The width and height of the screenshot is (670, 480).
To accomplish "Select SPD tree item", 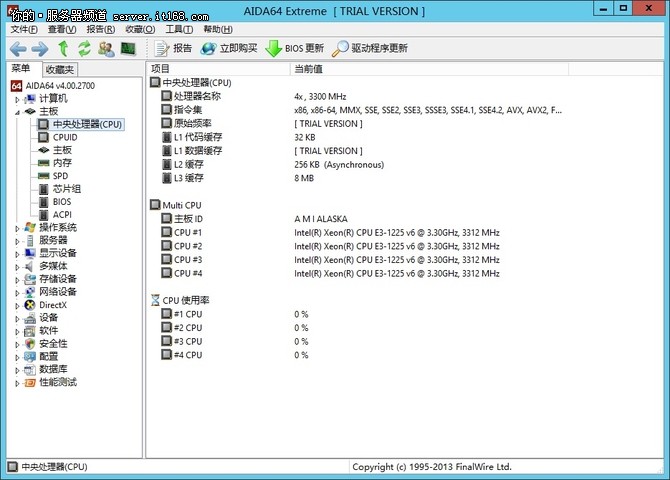I will click(x=53, y=176).
